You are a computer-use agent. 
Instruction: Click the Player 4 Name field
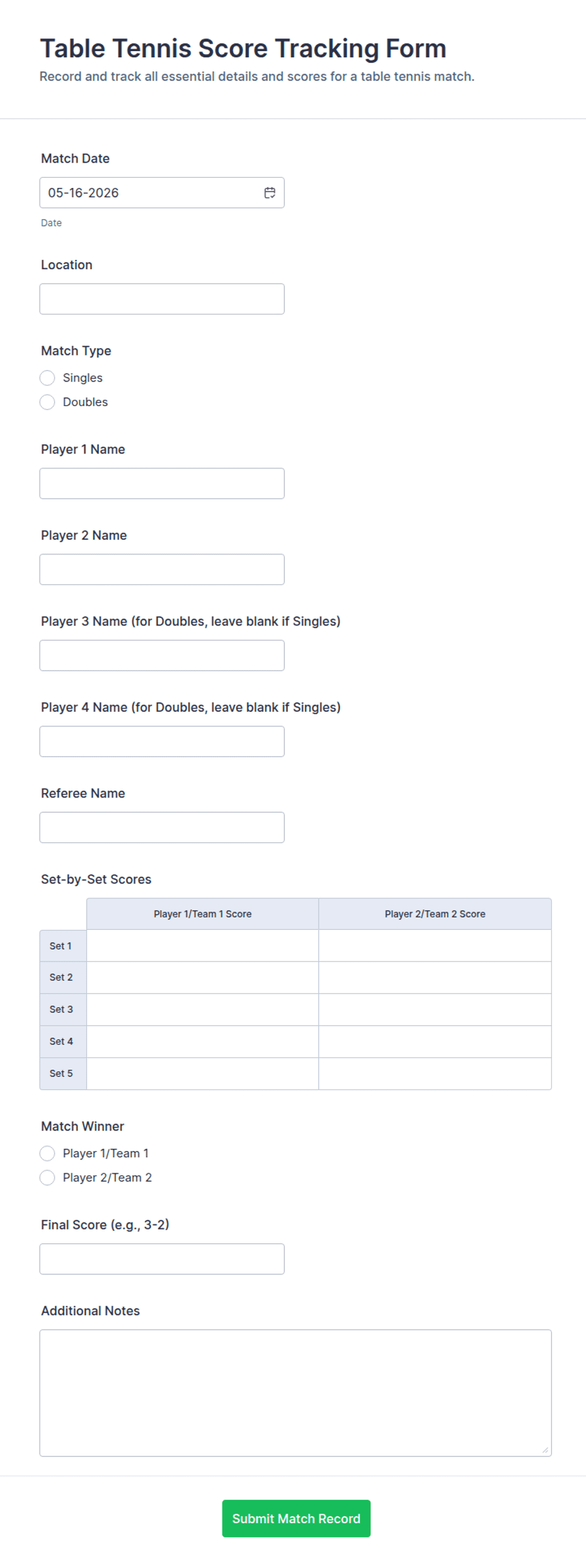pos(162,741)
